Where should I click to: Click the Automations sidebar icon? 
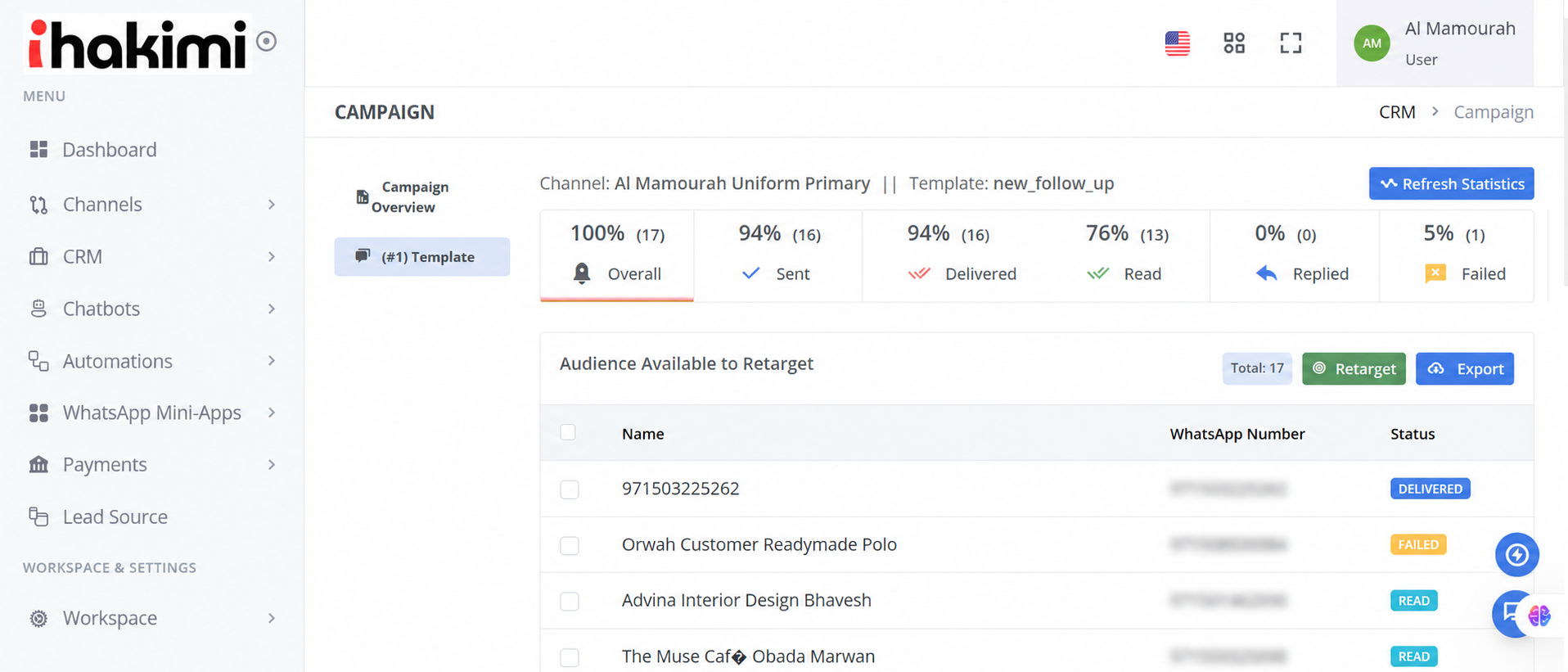38,361
